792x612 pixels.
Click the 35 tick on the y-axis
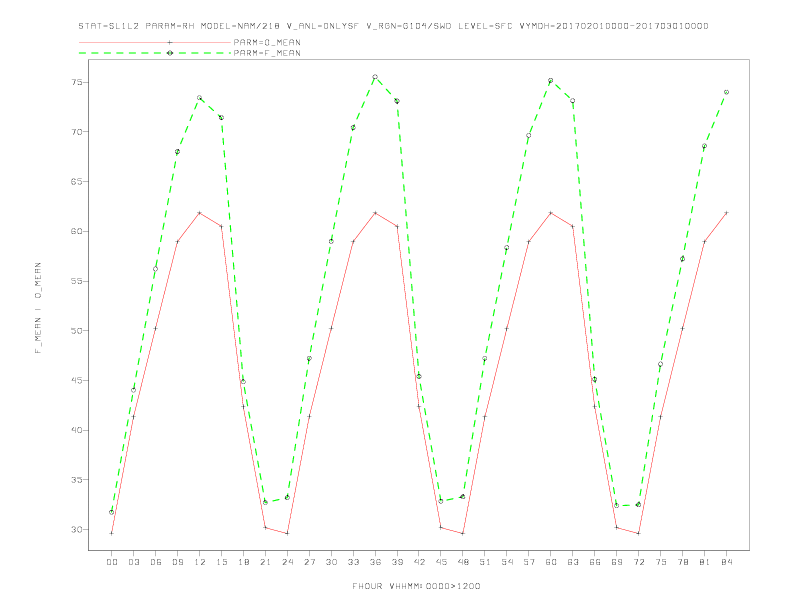[x=77, y=480]
